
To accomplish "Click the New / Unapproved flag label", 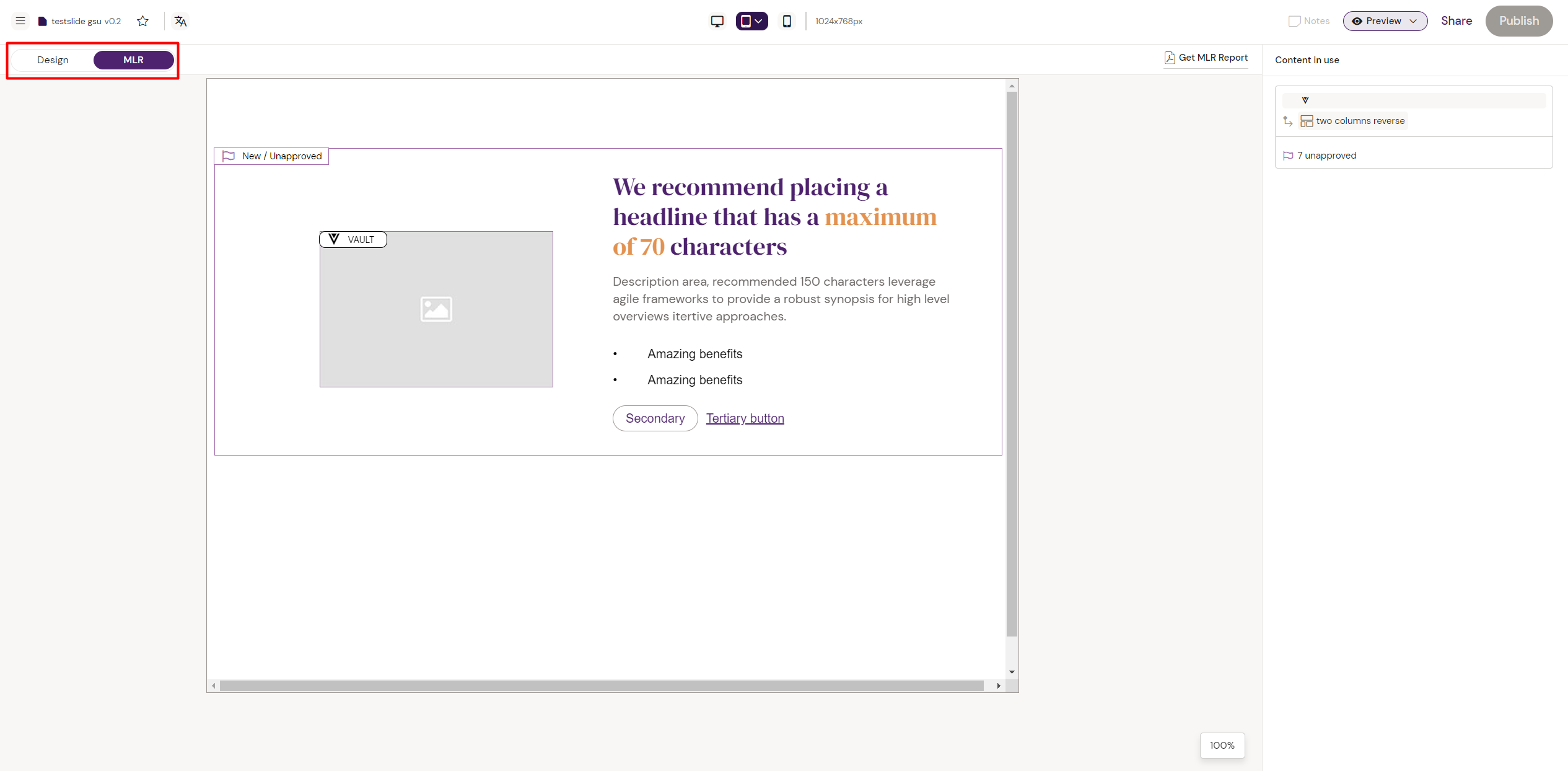I will coord(271,156).
